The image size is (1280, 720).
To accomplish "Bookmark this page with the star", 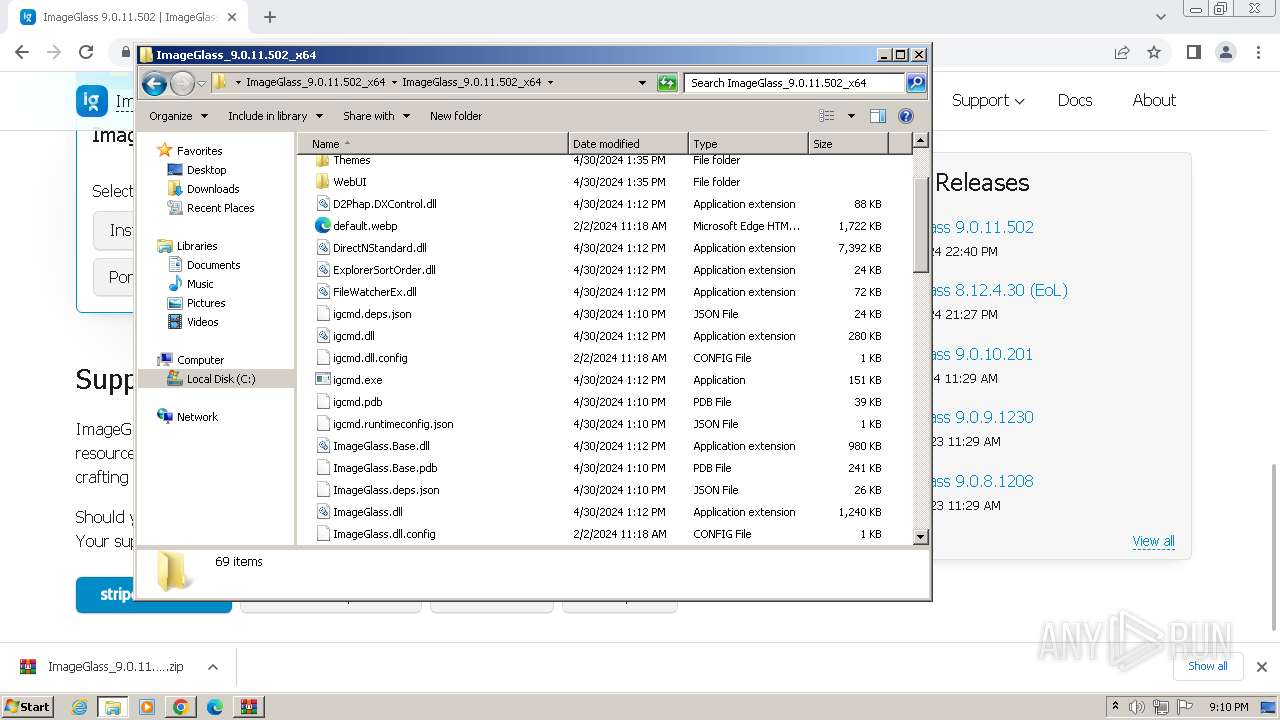I will [x=1154, y=52].
